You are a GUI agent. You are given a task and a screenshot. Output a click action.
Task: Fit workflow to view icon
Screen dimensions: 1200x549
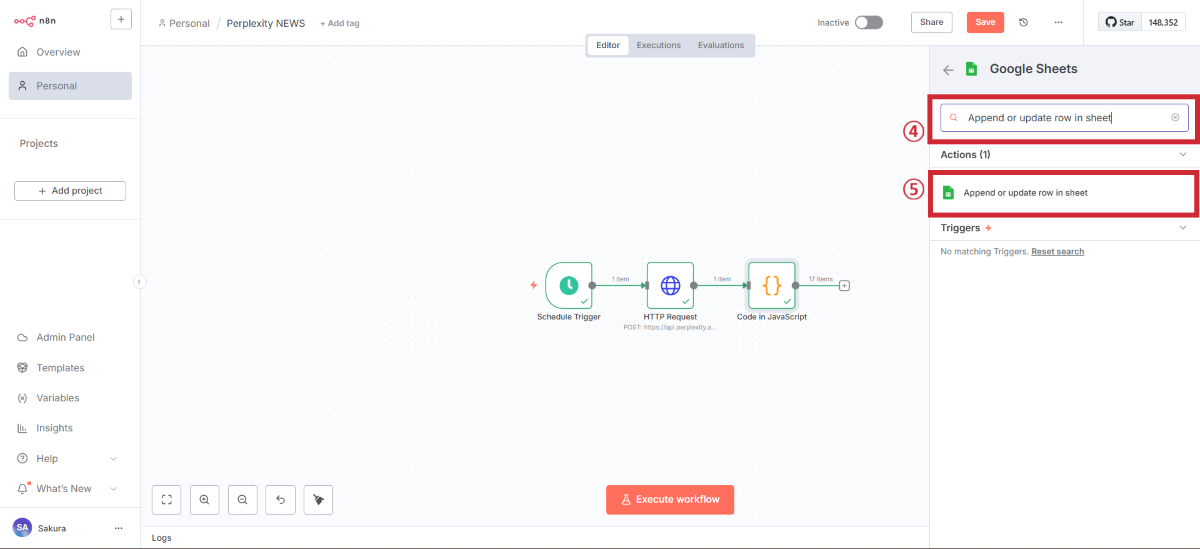pyautogui.click(x=166, y=499)
